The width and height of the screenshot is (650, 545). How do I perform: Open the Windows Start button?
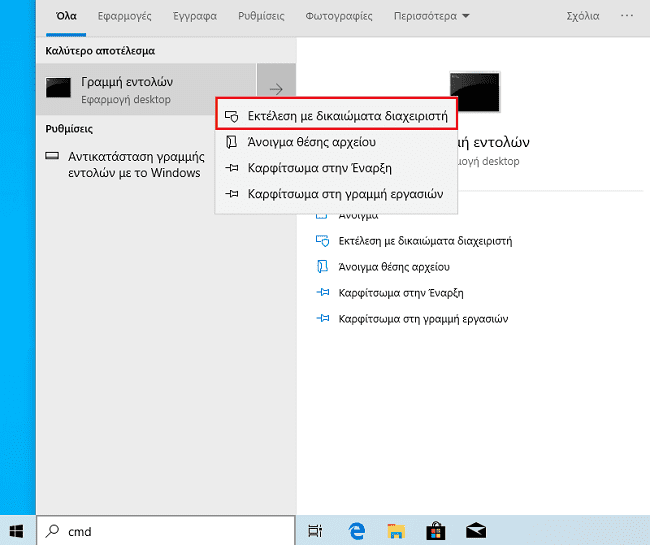click(x=17, y=531)
